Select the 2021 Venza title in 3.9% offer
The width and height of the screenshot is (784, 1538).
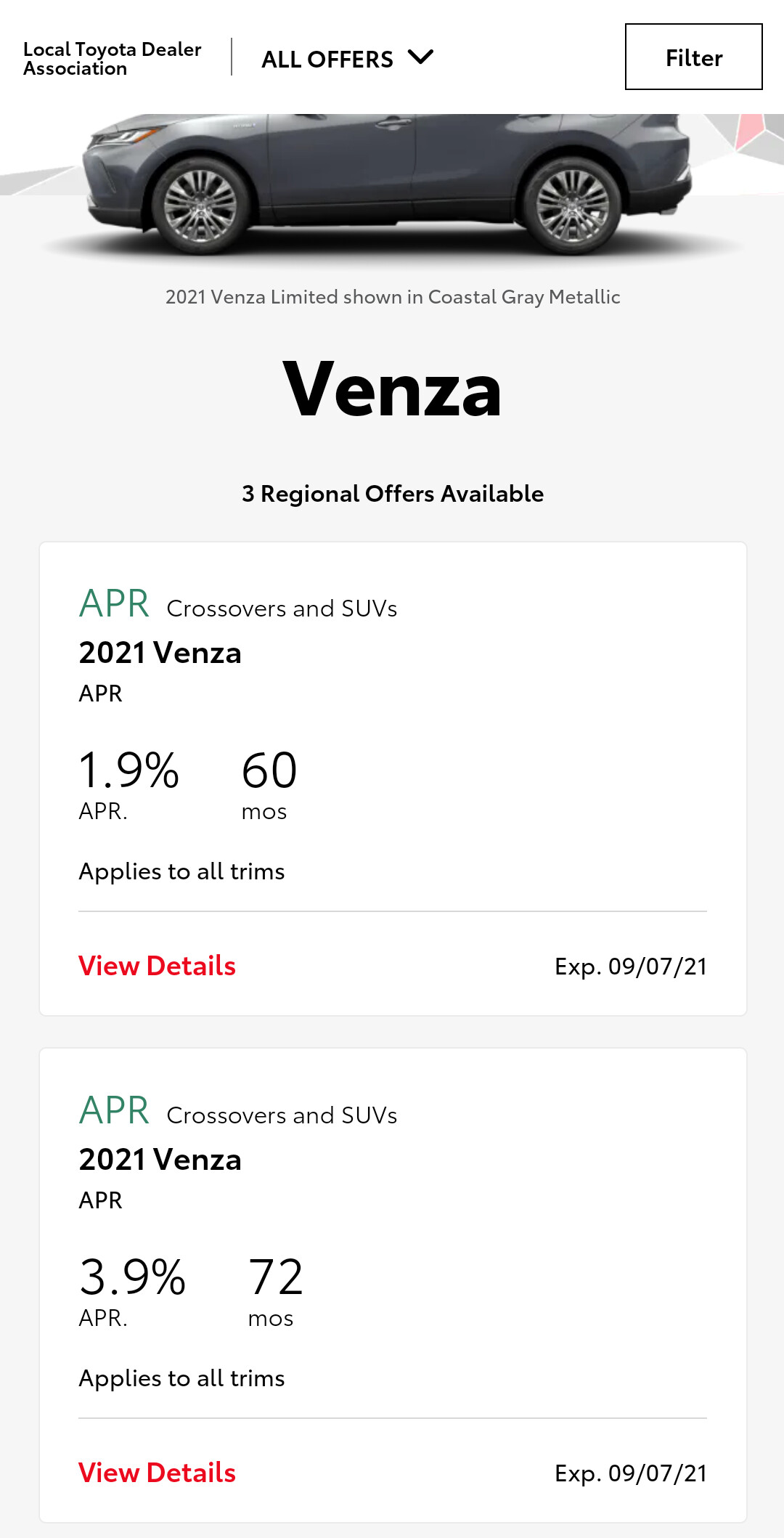(x=160, y=1160)
